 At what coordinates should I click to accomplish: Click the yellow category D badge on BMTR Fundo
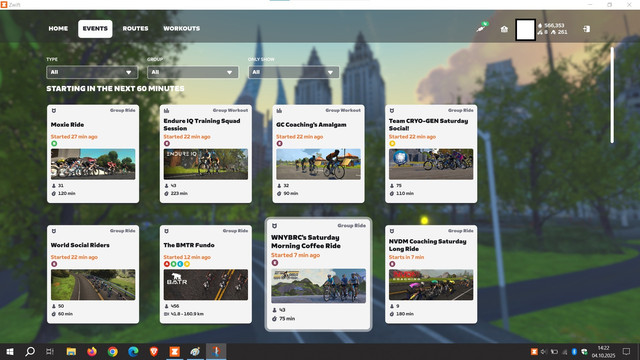tap(187, 264)
